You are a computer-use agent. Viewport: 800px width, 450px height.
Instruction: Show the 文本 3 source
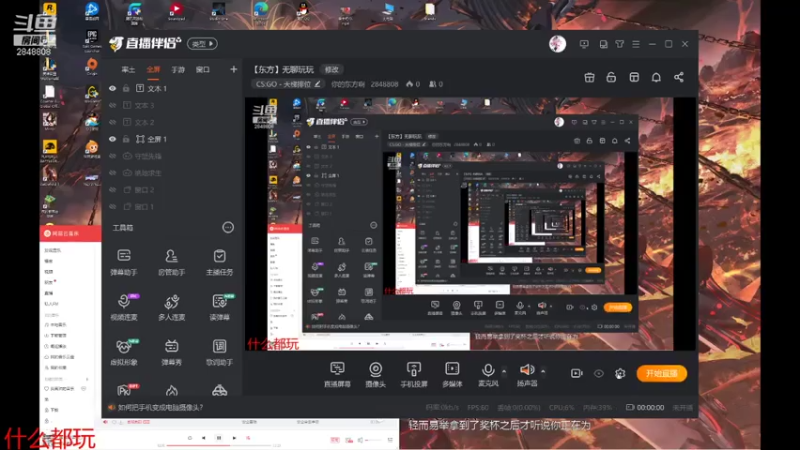point(113,105)
